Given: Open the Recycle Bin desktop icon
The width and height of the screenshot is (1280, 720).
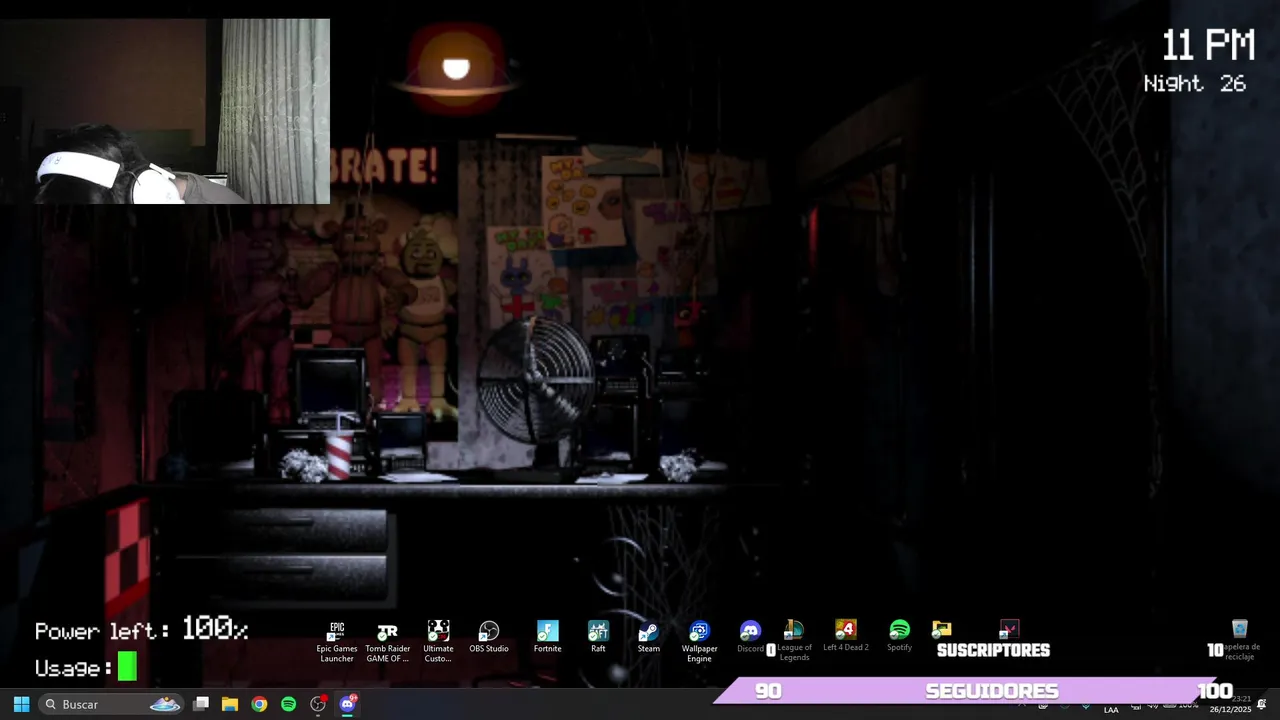Looking at the screenshot, I should tap(1240, 640).
